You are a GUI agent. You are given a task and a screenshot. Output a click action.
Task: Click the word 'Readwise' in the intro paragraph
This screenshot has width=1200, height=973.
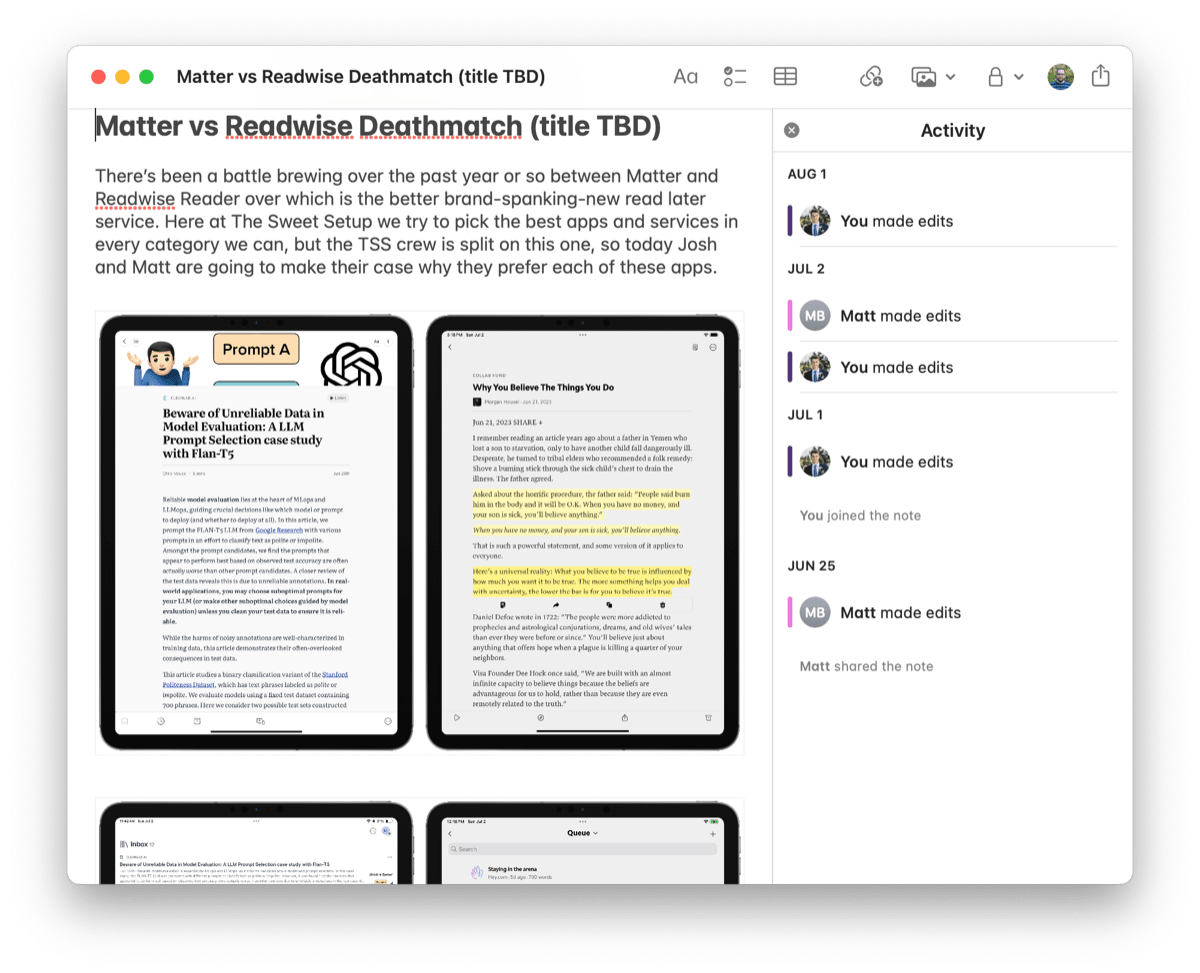click(135, 198)
